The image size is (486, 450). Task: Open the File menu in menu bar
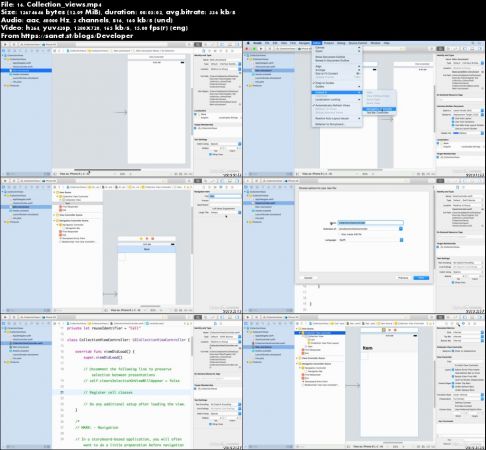(x=267, y=43)
